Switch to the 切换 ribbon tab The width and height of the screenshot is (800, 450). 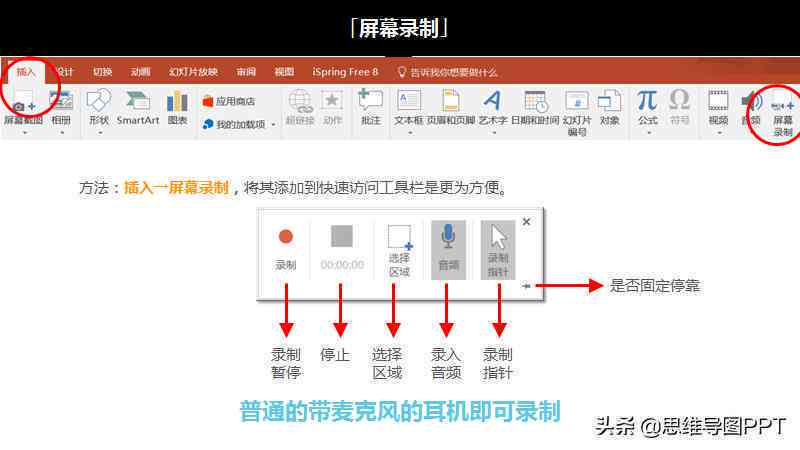pos(102,72)
